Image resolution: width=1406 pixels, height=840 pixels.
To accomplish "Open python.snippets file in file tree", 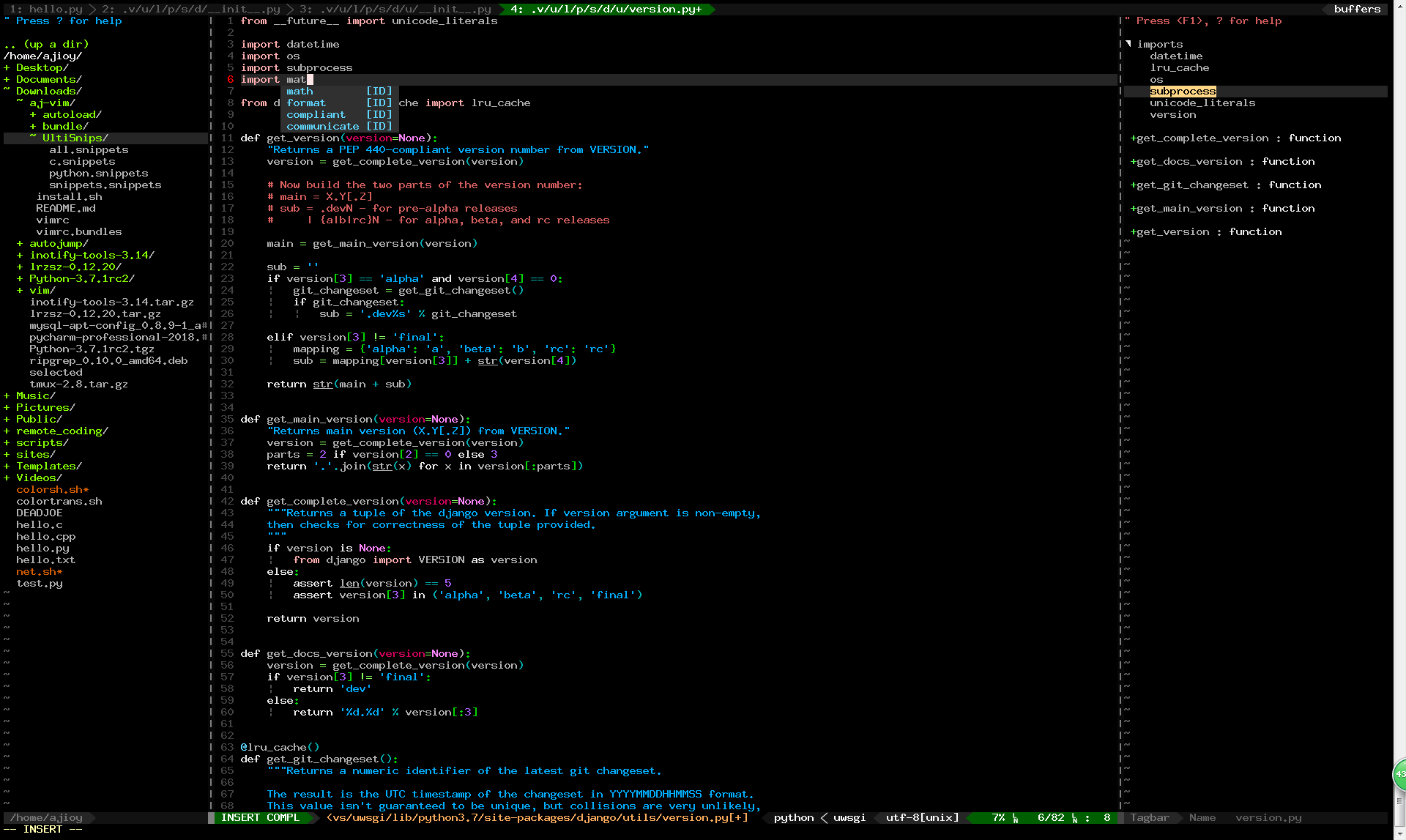I will [x=98, y=173].
